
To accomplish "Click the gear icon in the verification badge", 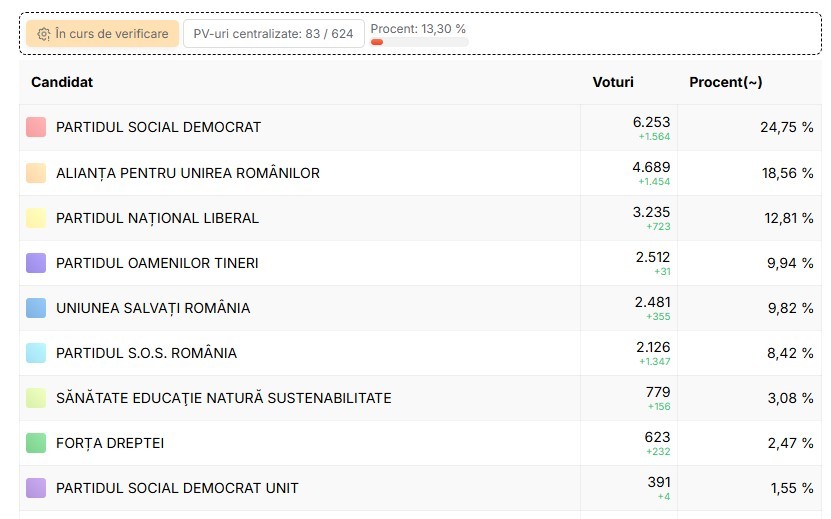I will click(43, 34).
